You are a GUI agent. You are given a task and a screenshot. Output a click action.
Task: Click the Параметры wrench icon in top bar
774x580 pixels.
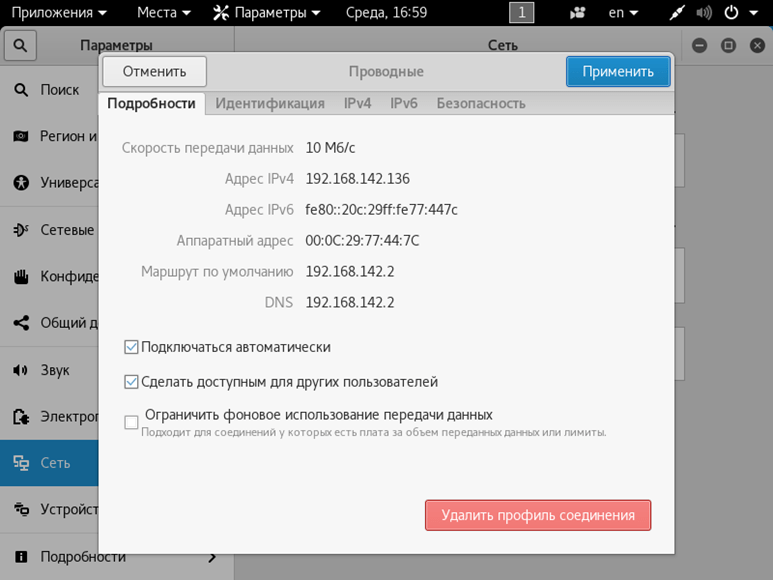221,13
